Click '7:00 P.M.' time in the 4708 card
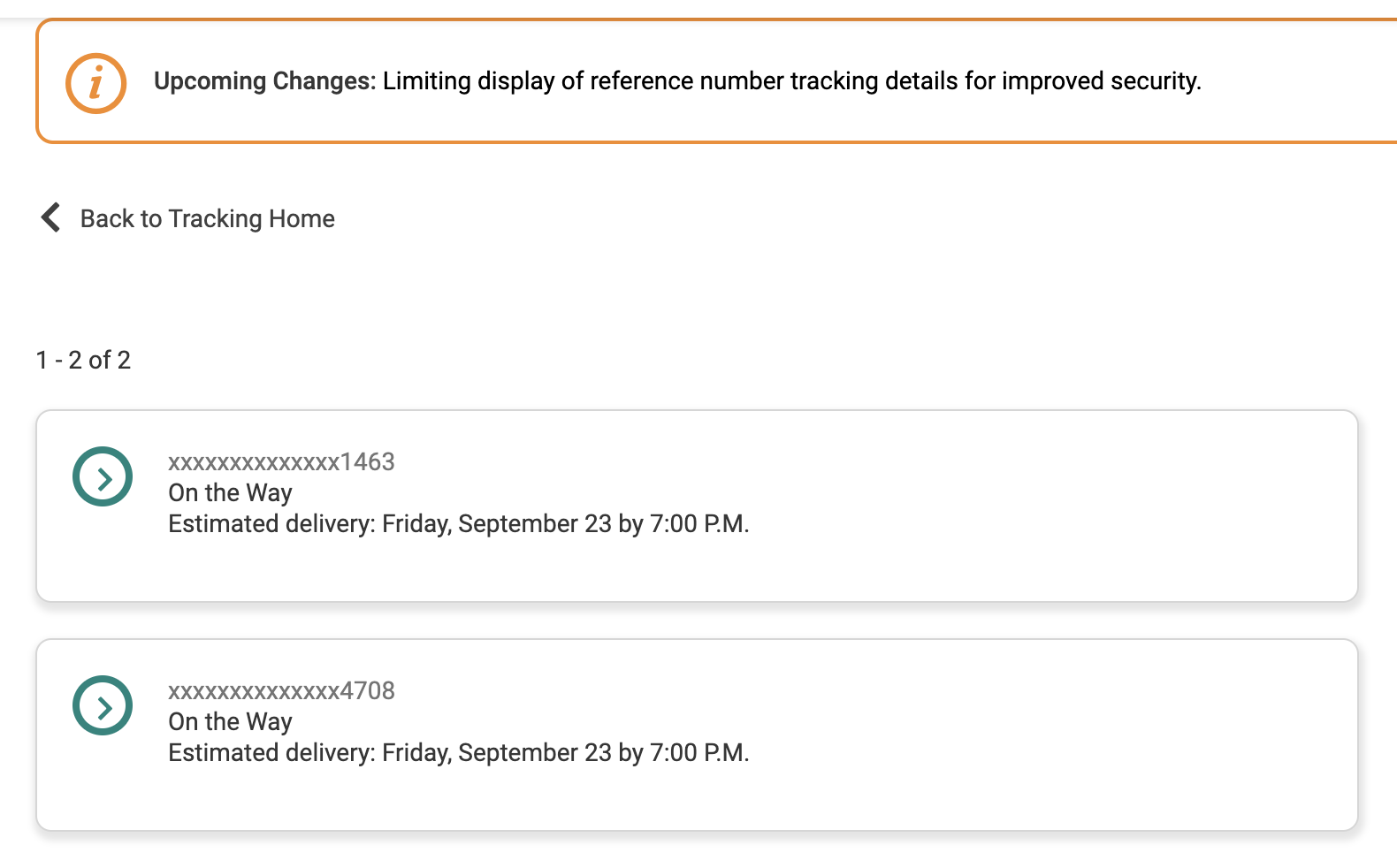 pyautogui.click(x=698, y=752)
